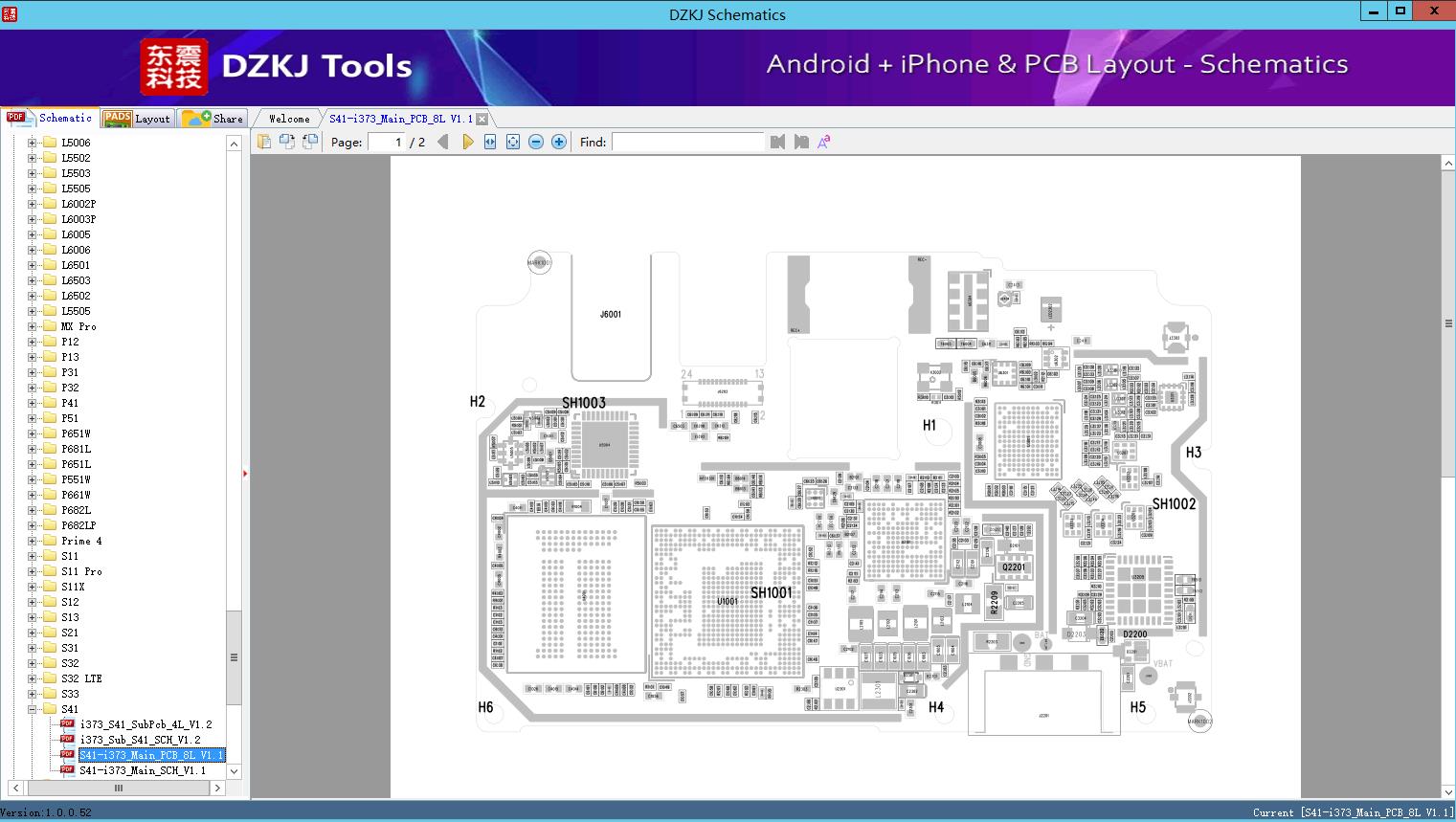
Task: Click the next page arrow icon
Action: click(x=467, y=142)
